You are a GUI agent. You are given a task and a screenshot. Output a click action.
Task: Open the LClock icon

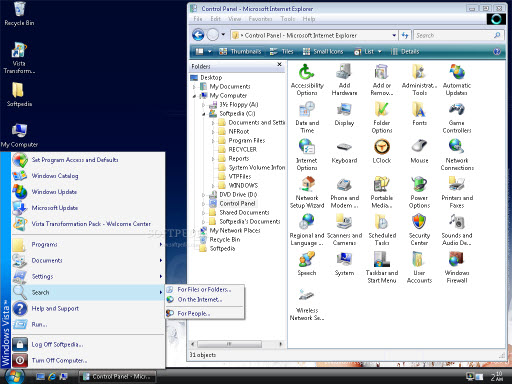coord(382,152)
